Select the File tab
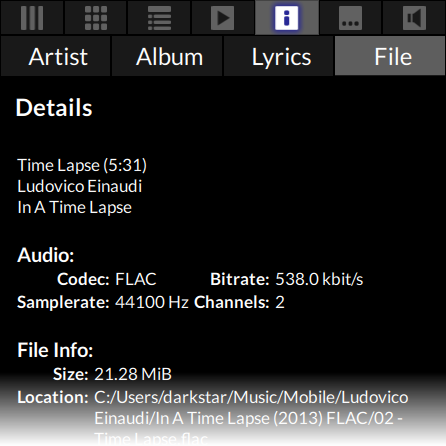446x446 pixels. pyautogui.click(x=390, y=56)
